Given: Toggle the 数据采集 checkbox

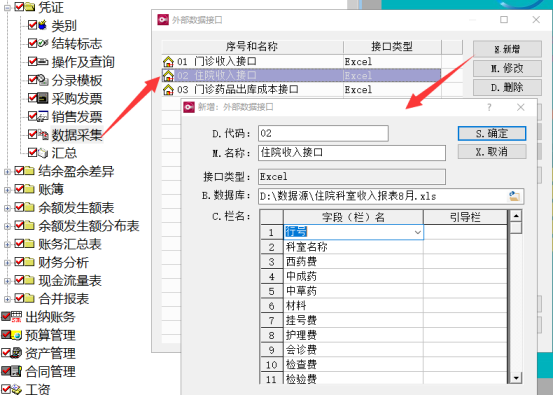Looking at the screenshot, I should (x=32, y=134).
